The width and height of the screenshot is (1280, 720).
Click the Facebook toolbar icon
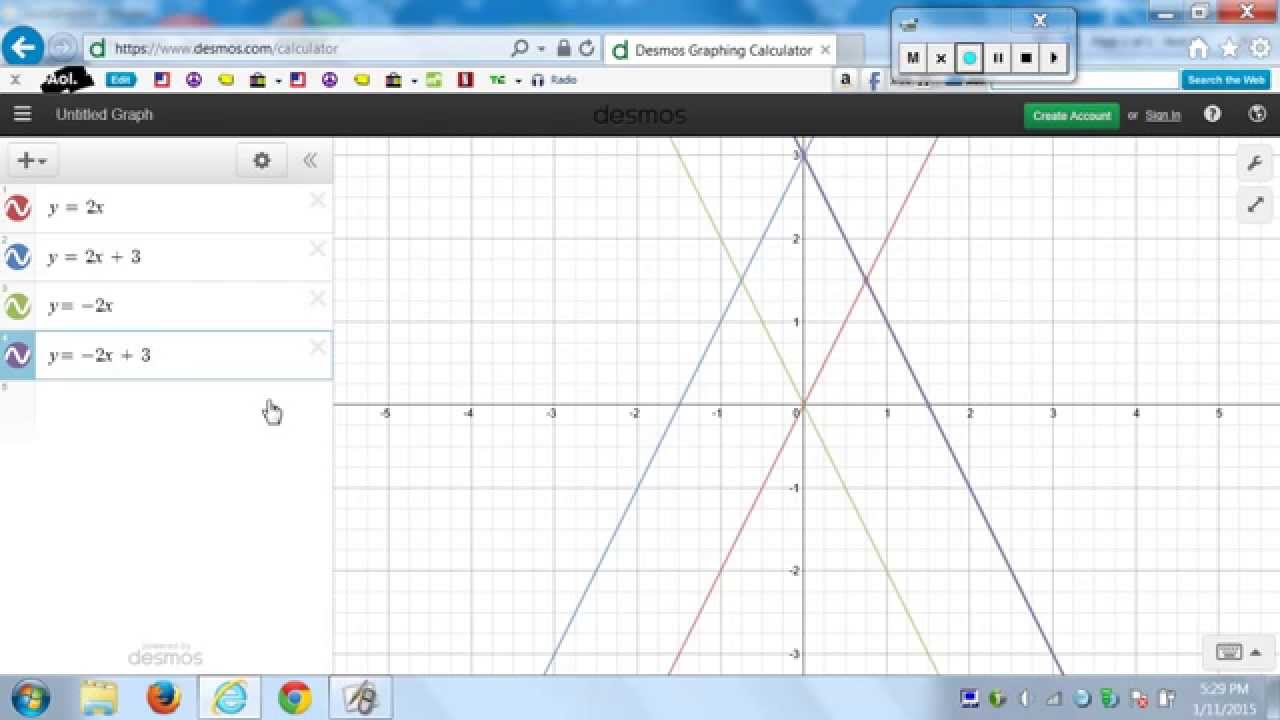click(873, 80)
